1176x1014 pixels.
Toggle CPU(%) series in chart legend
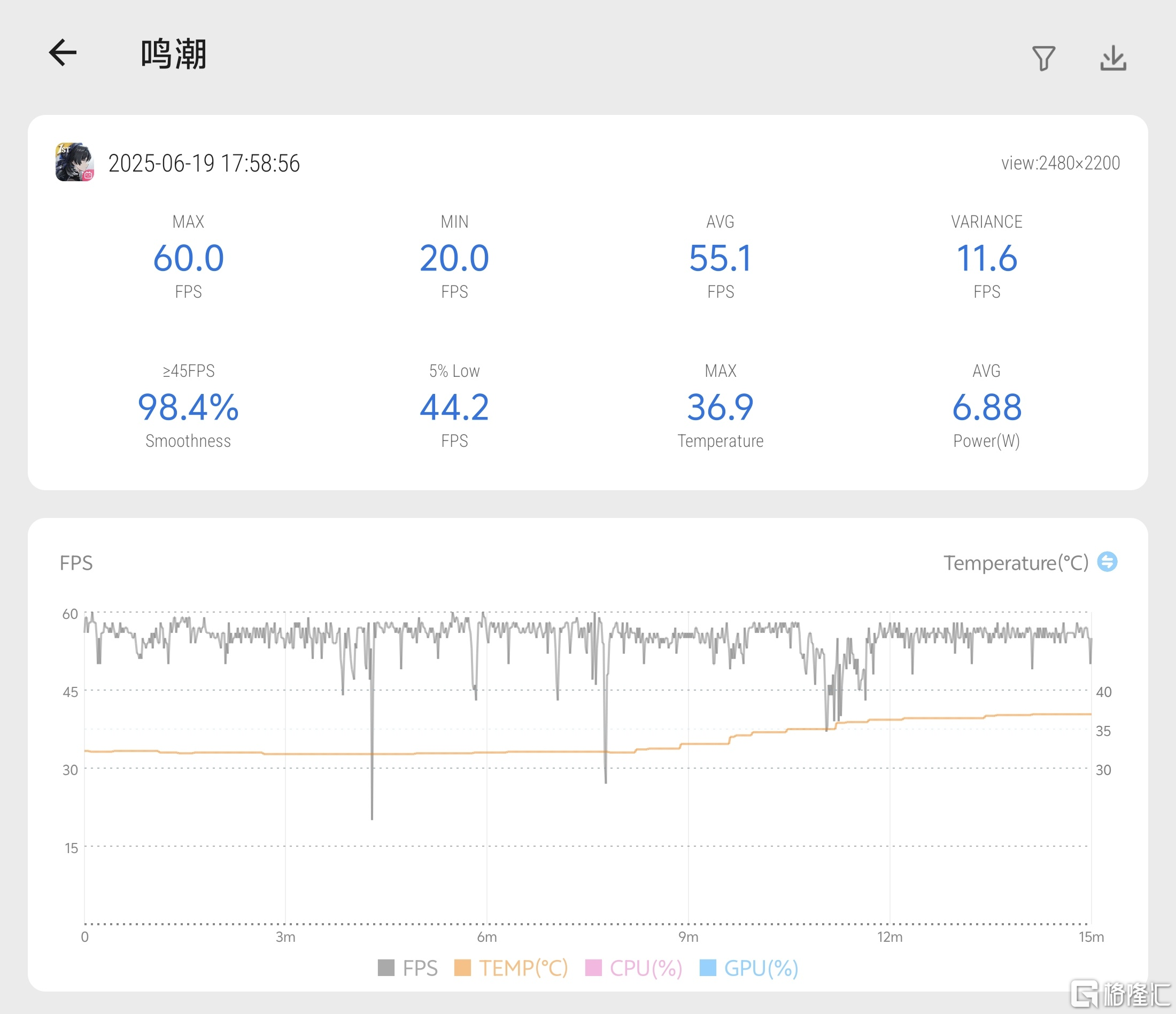(633, 968)
